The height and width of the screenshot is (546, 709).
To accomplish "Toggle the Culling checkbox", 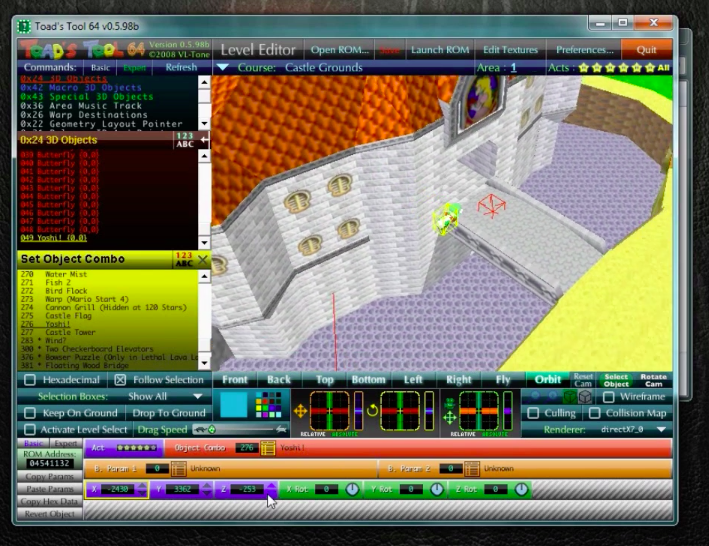I will coord(534,413).
